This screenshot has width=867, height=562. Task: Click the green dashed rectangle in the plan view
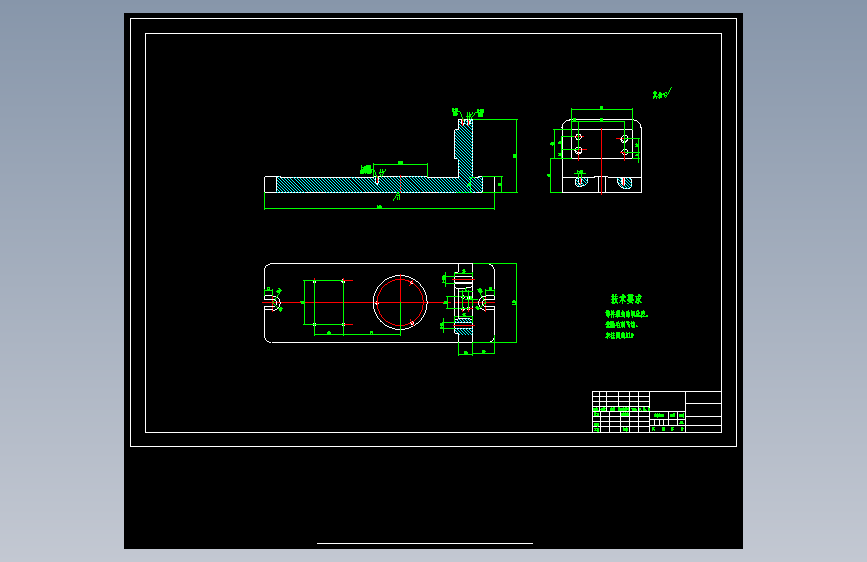point(323,303)
